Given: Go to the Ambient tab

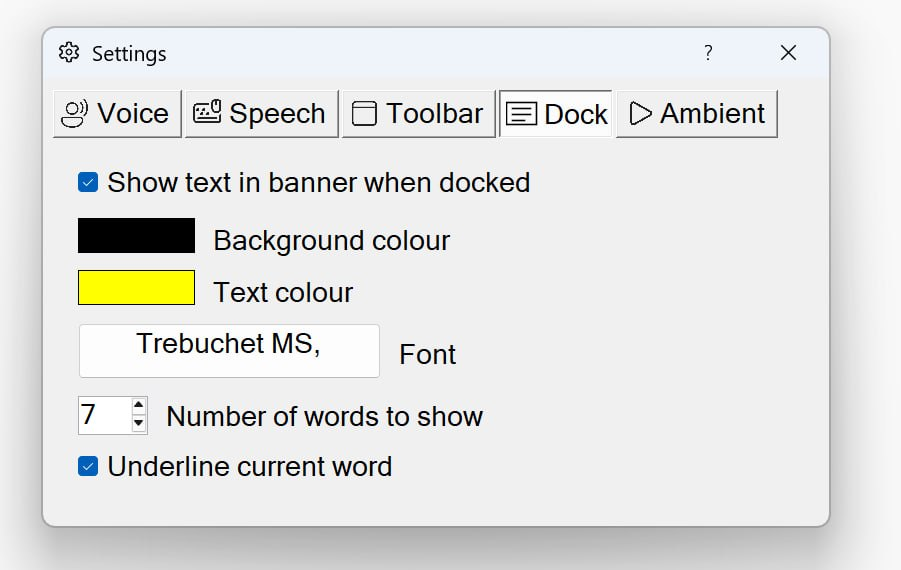Looking at the screenshot, I should point(696,114).
